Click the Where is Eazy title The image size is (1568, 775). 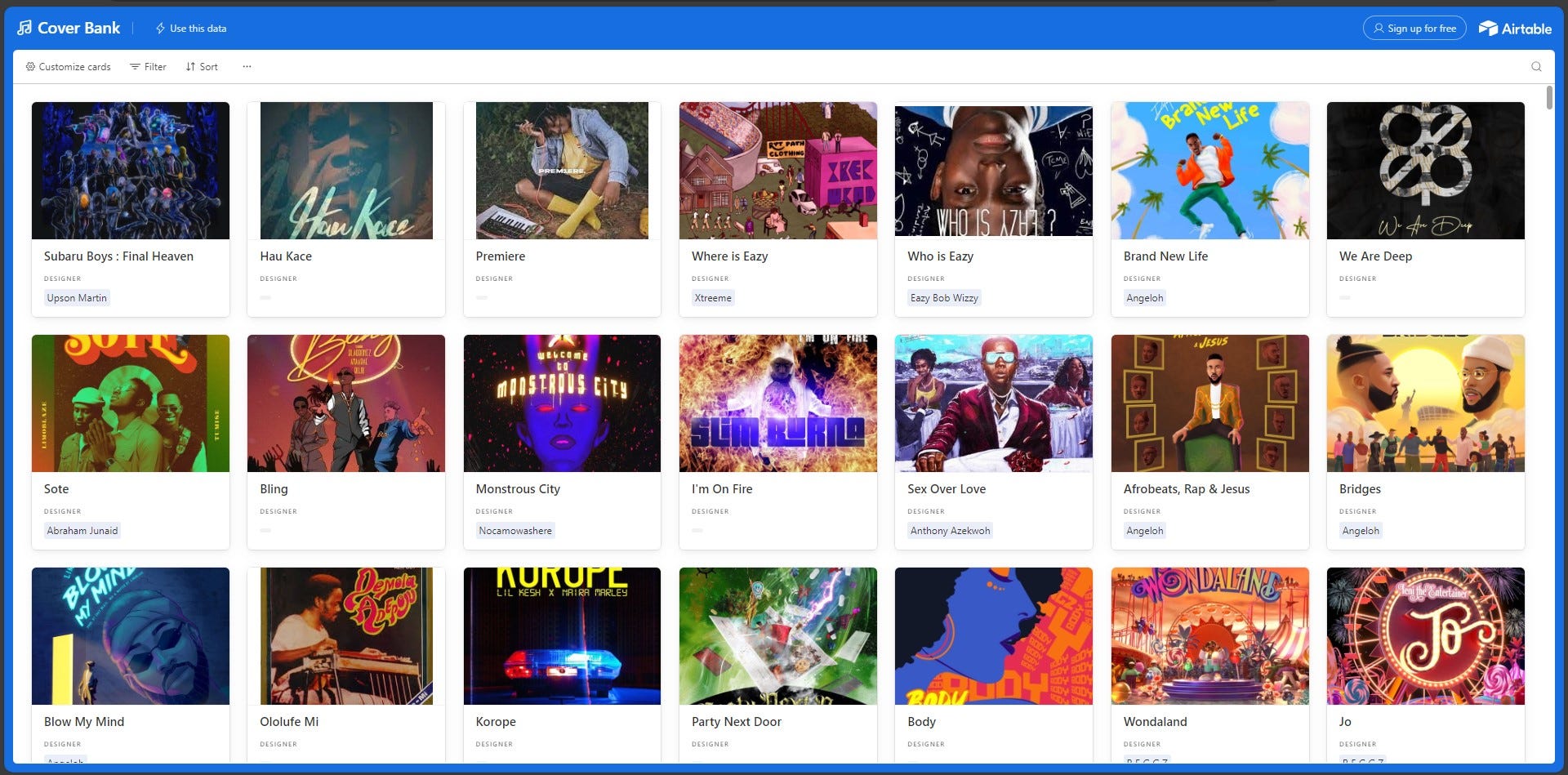point(730,256)
